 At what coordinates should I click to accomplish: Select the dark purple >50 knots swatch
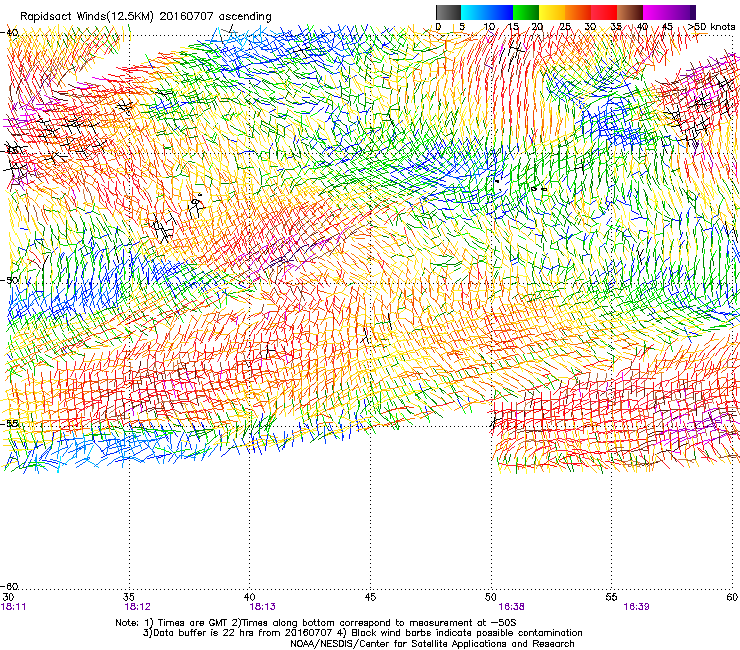pyautogui.click(x=693, y=12)
